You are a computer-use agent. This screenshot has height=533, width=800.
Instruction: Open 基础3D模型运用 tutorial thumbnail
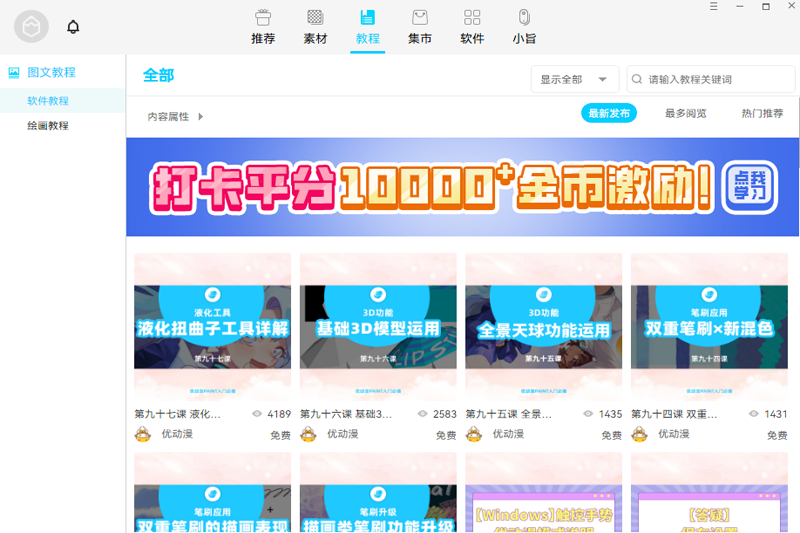pyautogui.click(x=378, y=327)
